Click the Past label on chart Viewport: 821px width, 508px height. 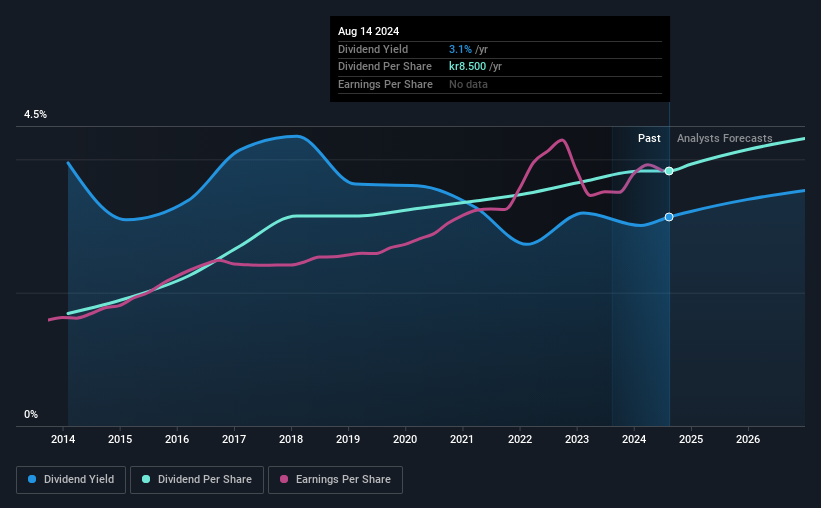coord(649,138)
